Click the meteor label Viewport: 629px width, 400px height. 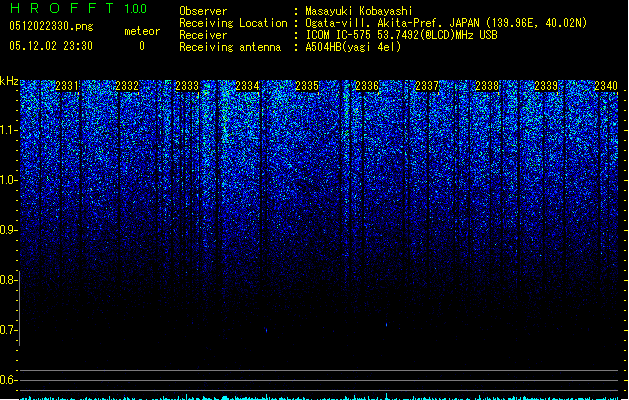(142, 31)
